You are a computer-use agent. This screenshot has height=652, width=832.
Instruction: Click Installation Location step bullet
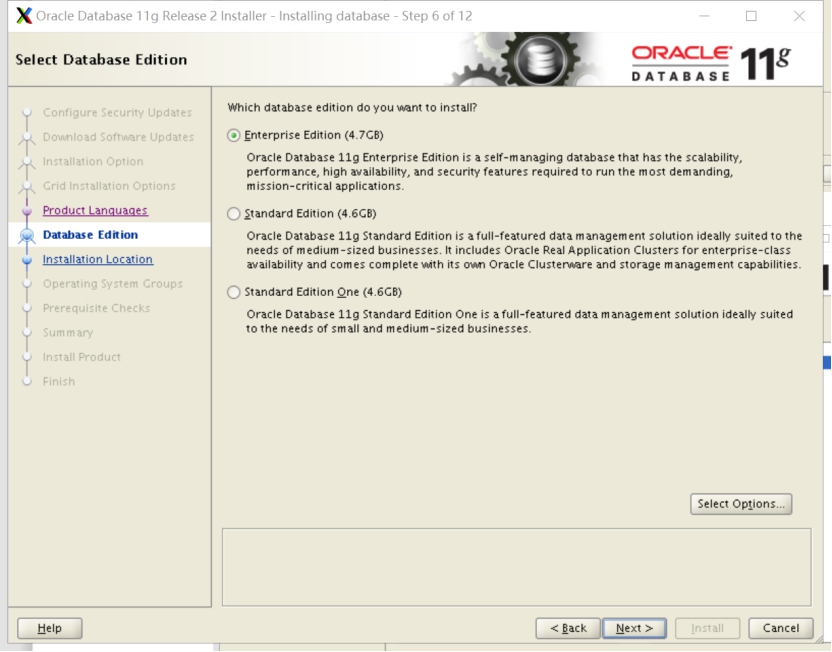[x=27, y=259]
